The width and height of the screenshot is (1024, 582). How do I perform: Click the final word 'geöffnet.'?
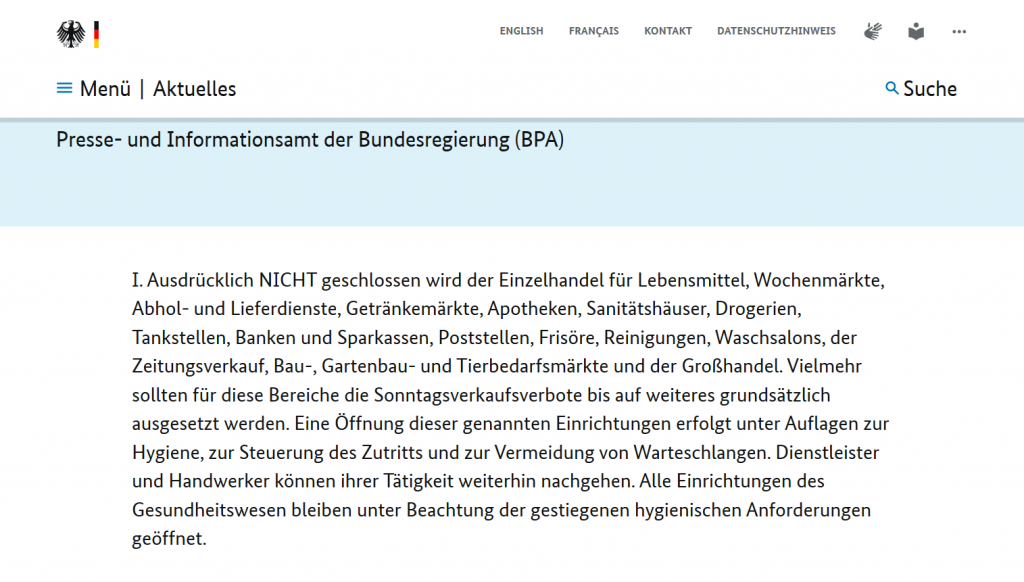click(x=169, y=539)
